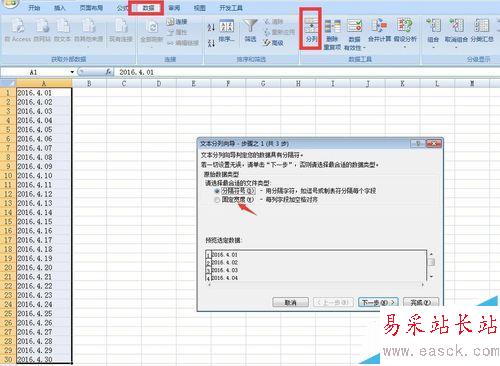Image resolution: width=500 pixels, height=366 pixels.
Task: Click the wizard help question-mark button
Action: 418,144
